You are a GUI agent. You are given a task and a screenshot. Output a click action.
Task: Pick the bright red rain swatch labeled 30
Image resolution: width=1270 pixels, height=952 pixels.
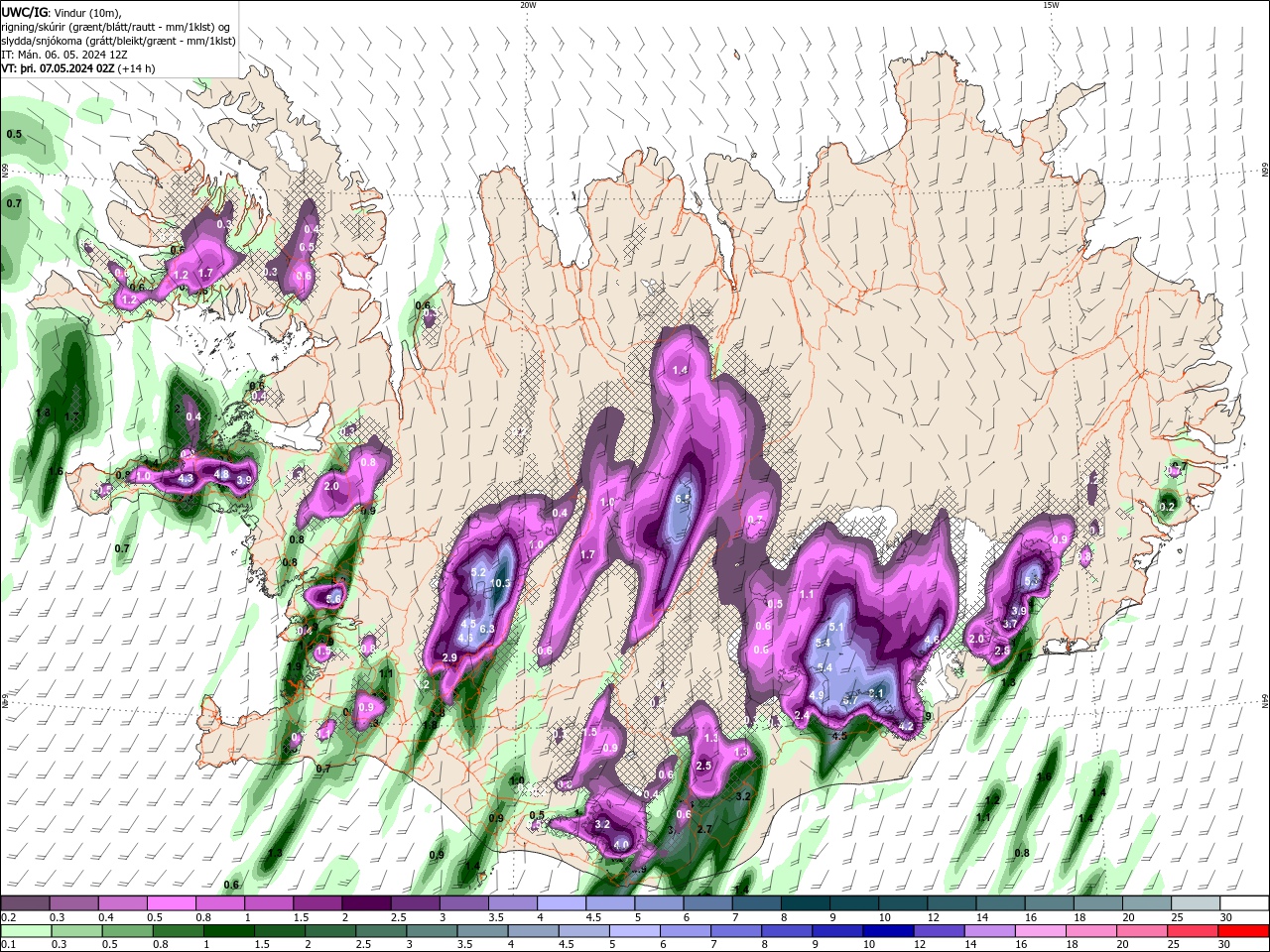[1244, 931]
